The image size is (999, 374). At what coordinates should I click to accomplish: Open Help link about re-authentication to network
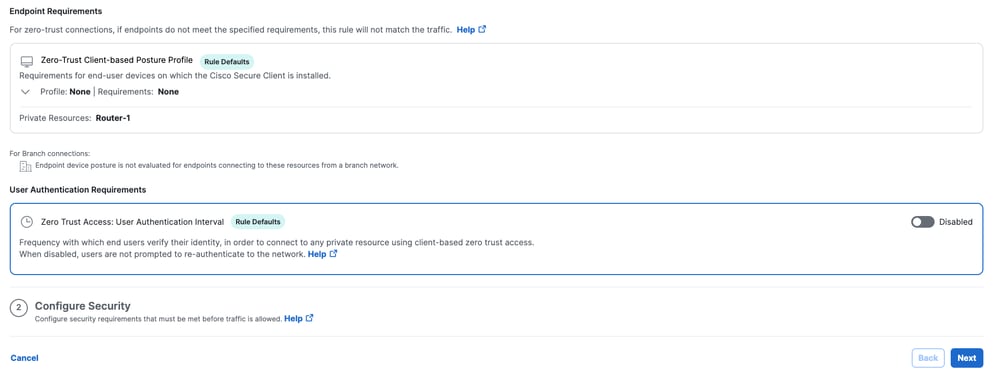(317, 254)
